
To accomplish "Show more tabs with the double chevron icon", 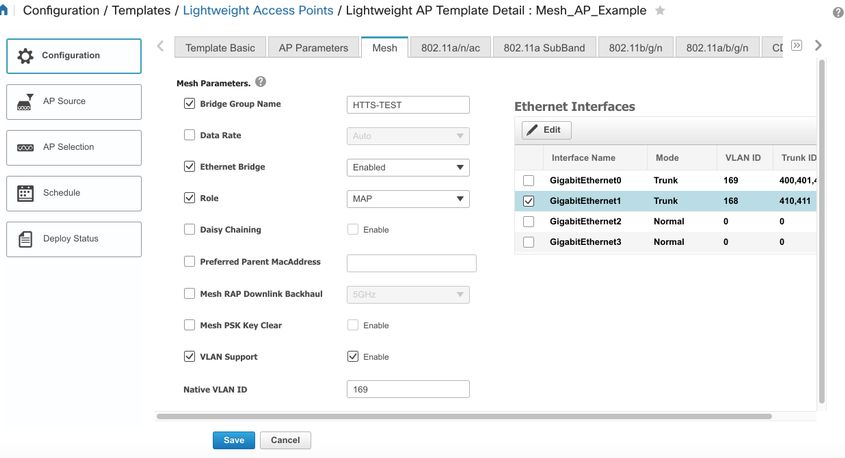I will tap(796, 45).
